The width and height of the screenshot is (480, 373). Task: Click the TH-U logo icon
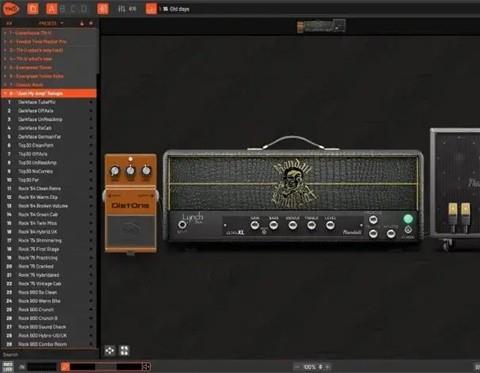click(x=11, y=9)
